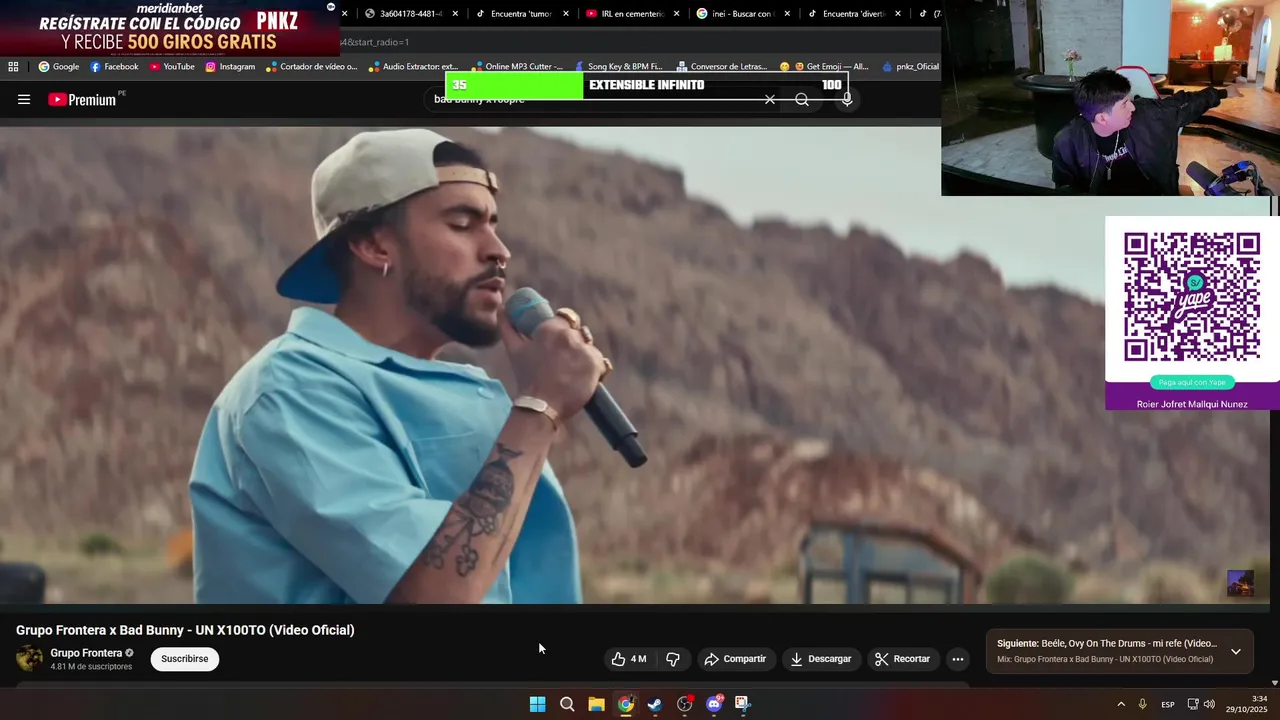Switch to the 3a604178-4481 browser tab
Screen dimensions: 1280x720
404,14
